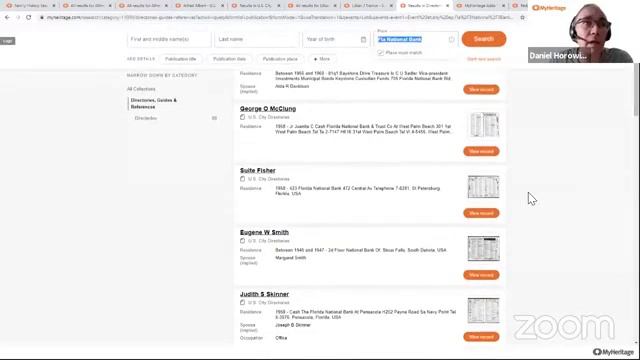640x360 pixels.
Task: Add the Publication title filter
Action: 180,59
